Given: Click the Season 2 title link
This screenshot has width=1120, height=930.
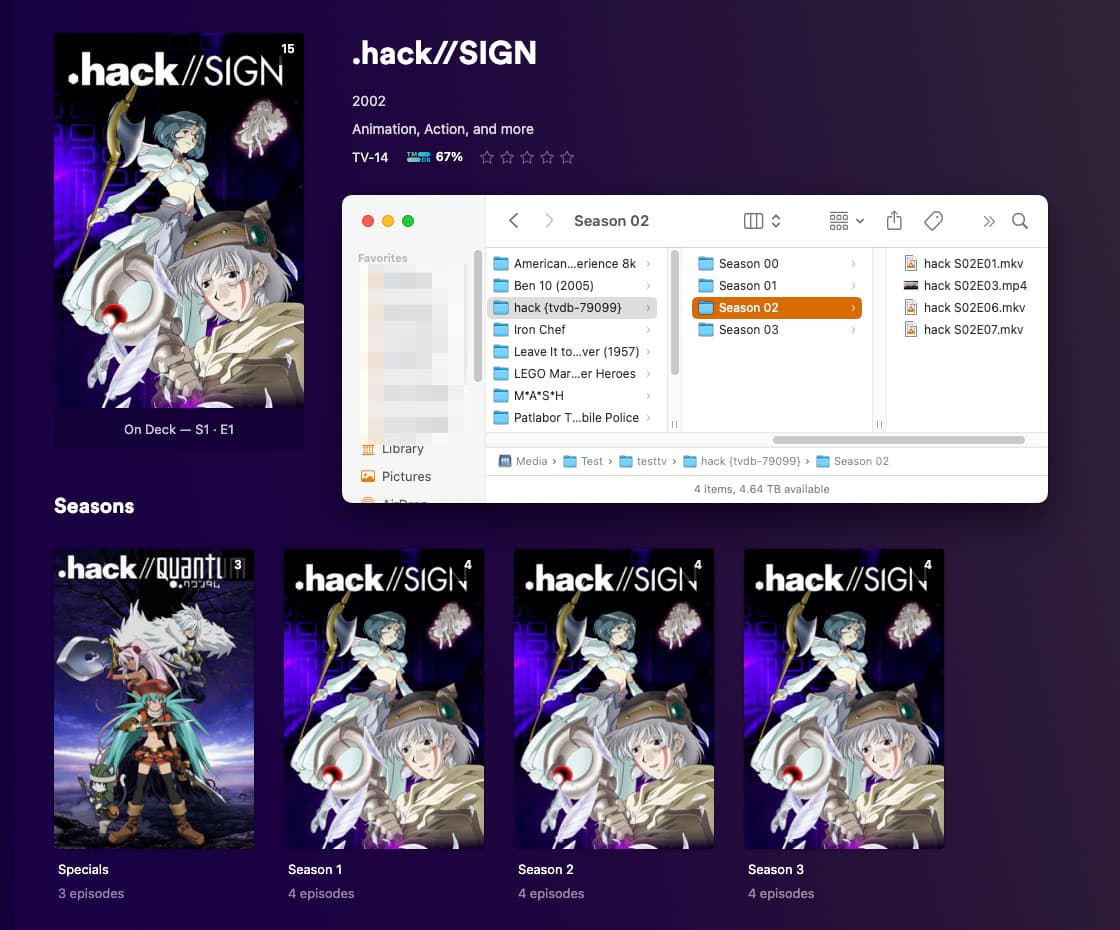Looking at the screenshot, I should point(546,869).
